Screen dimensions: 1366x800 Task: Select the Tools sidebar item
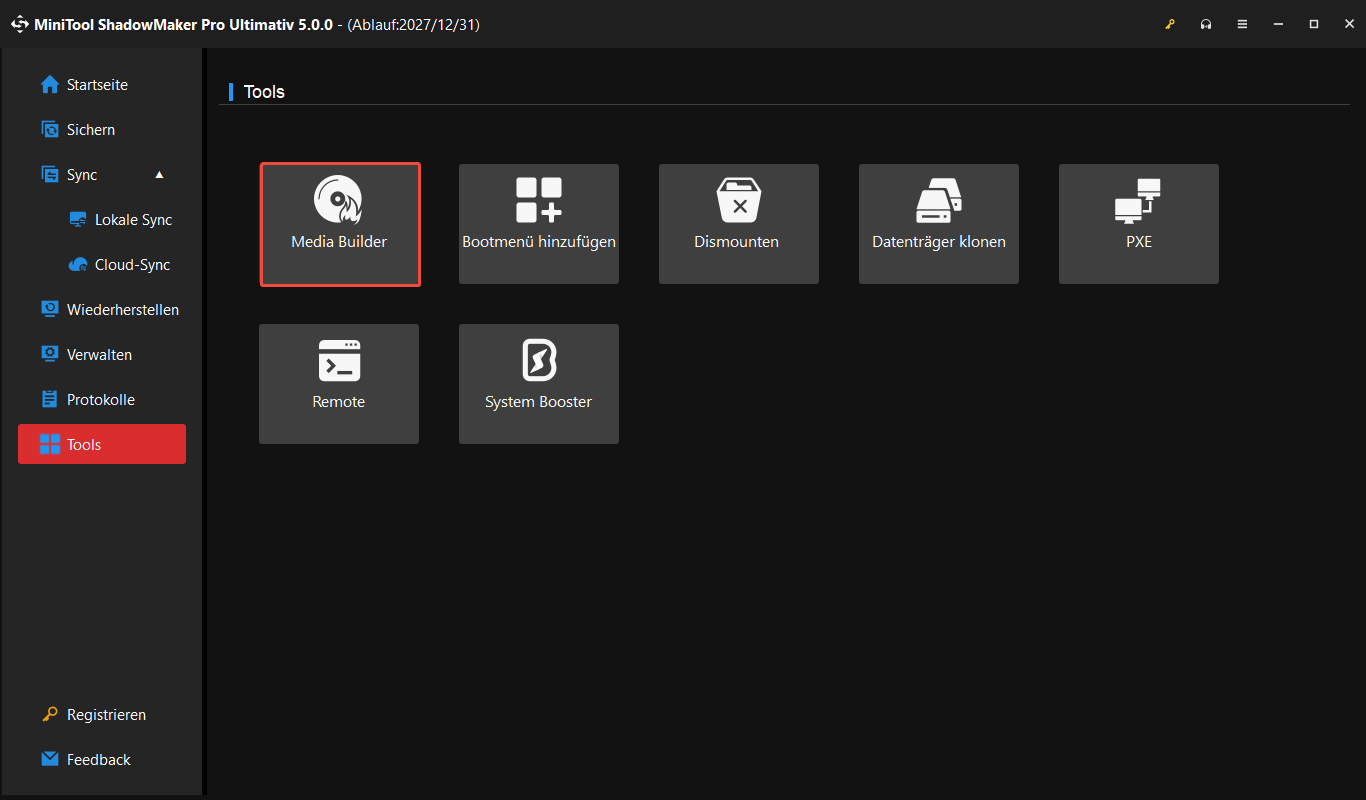pos(102,444)
